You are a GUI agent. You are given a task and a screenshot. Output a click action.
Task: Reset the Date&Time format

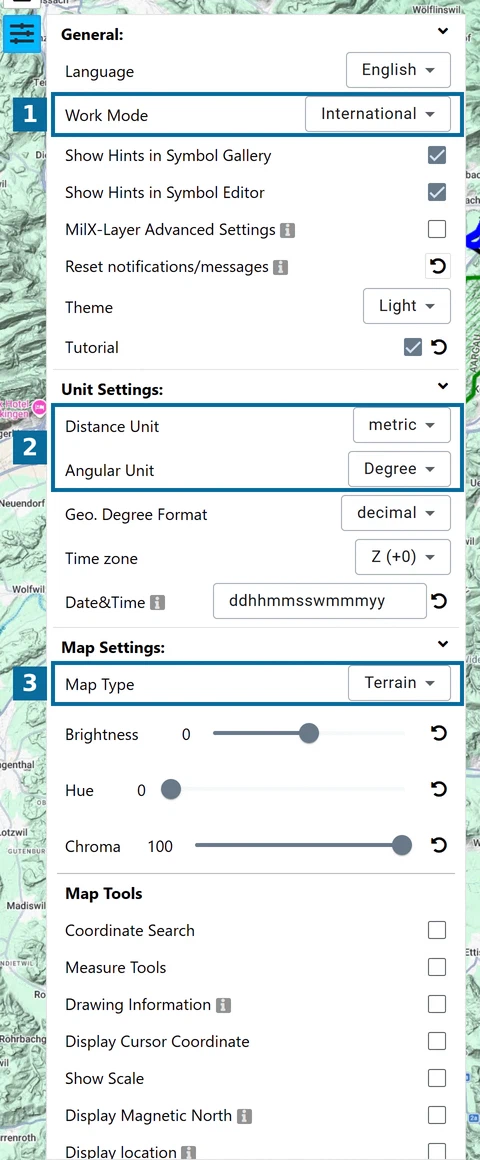439,601
